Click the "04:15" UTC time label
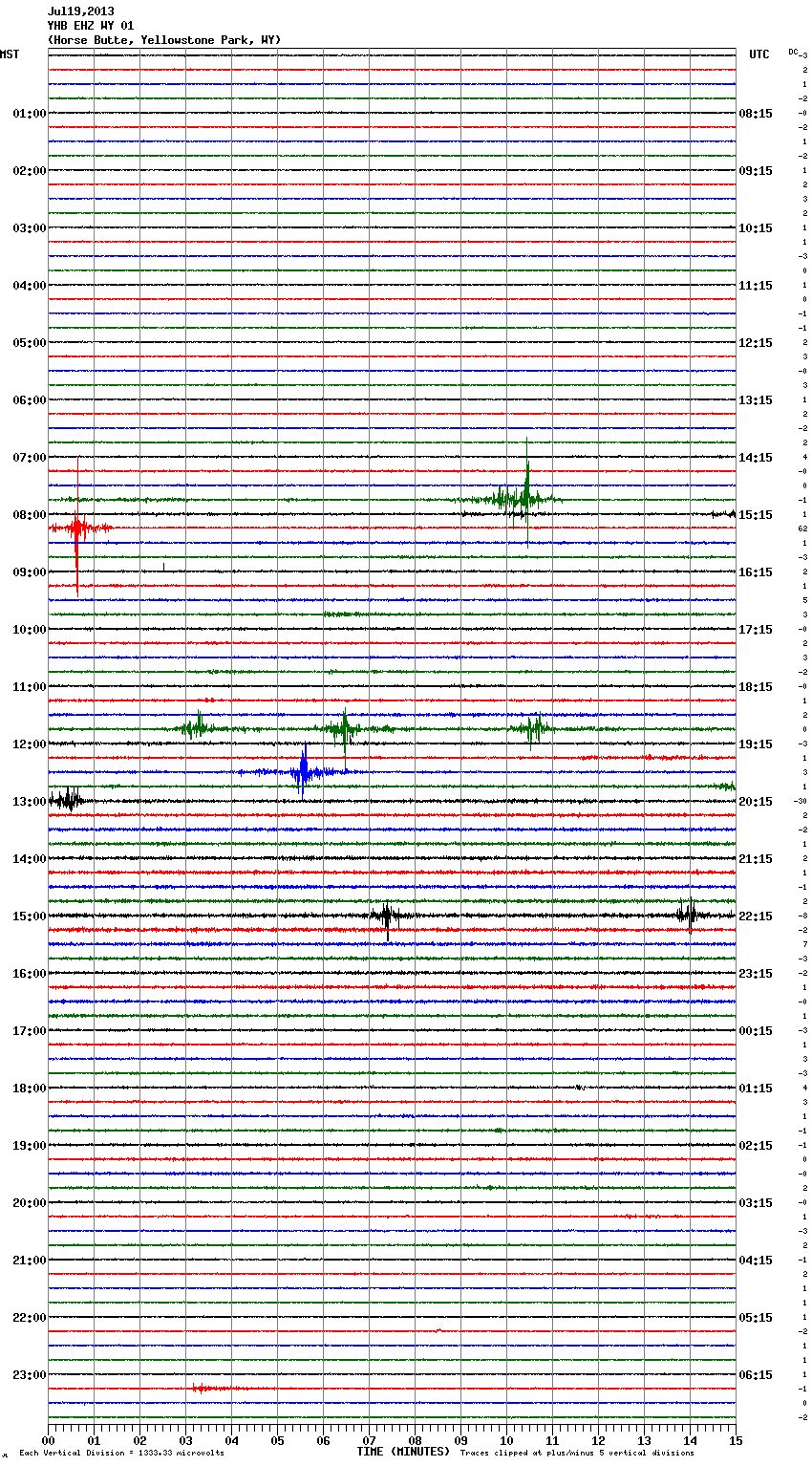Image resolution: width=812 pixels, height=1466 pixels. pyautogui.click(x=756, y=1261)
